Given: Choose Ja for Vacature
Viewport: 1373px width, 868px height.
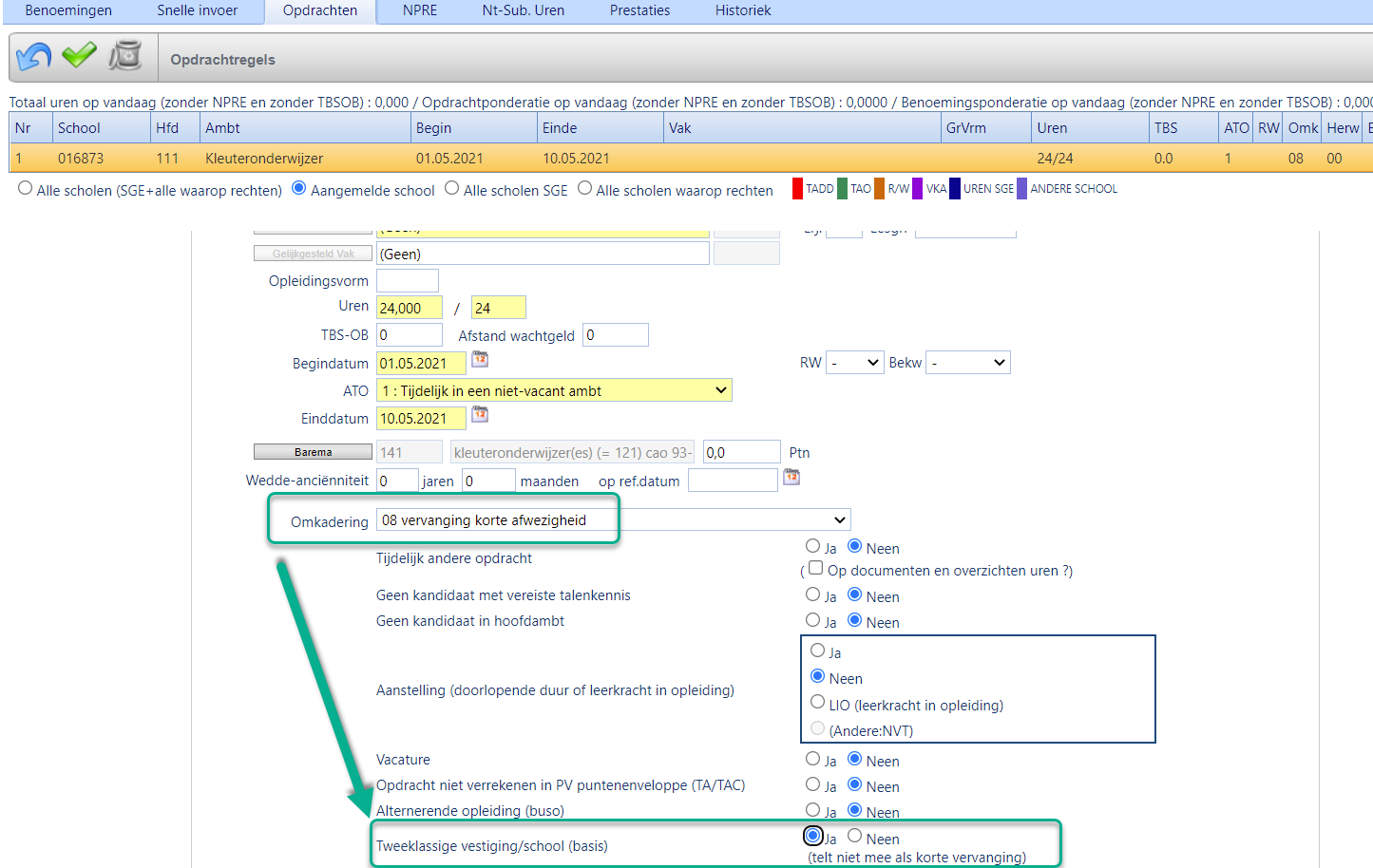Looking at the screenshot, I should [x=813, y=759].
